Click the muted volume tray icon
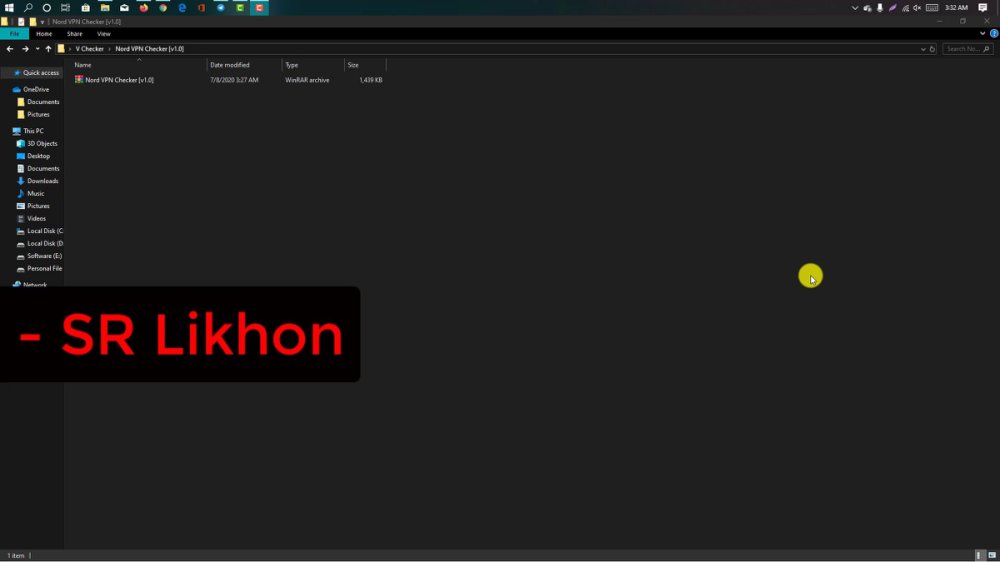Screen dimensions: 1000x562 (x=917, y=8)
